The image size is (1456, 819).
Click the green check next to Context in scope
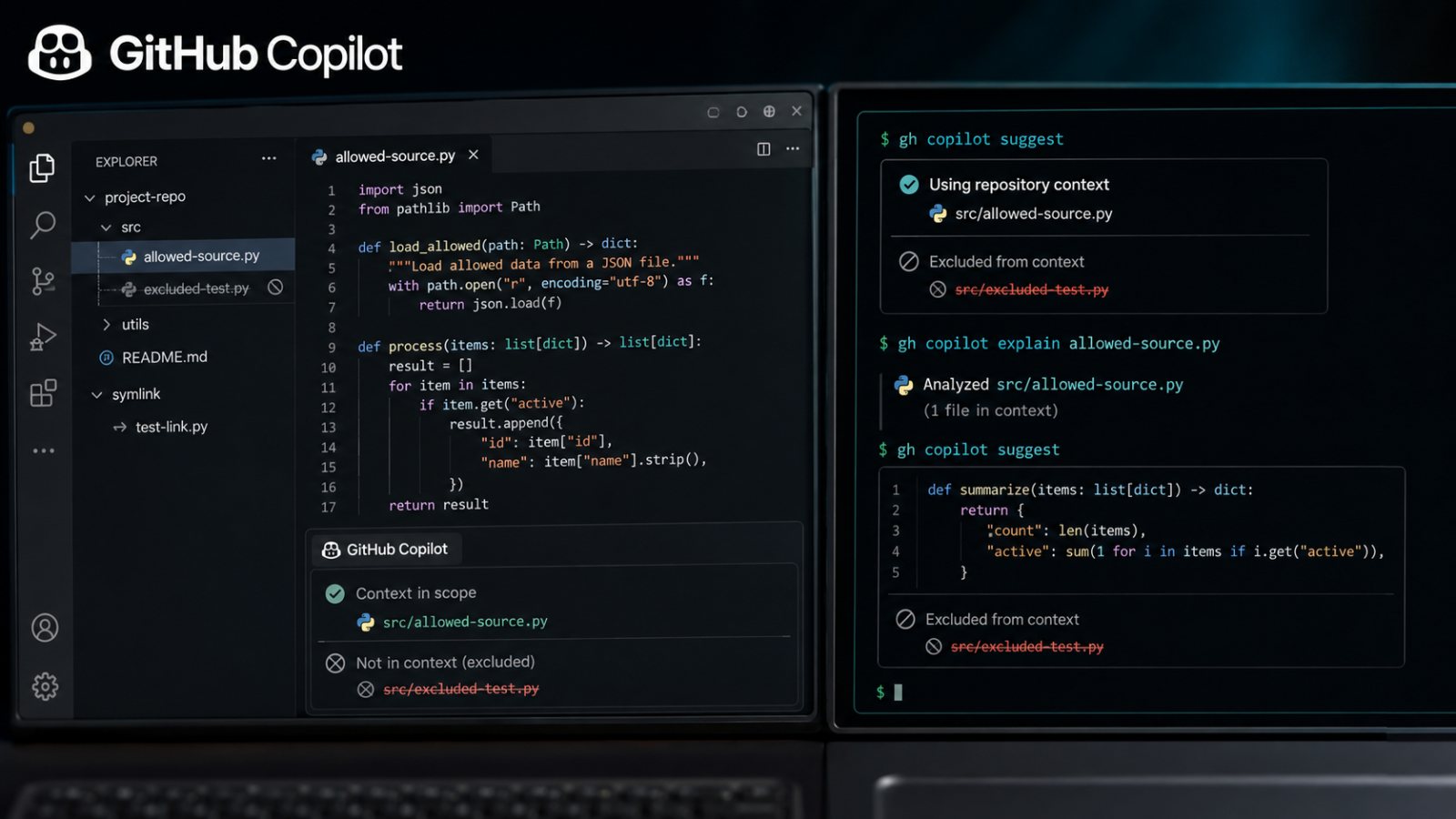335,593
